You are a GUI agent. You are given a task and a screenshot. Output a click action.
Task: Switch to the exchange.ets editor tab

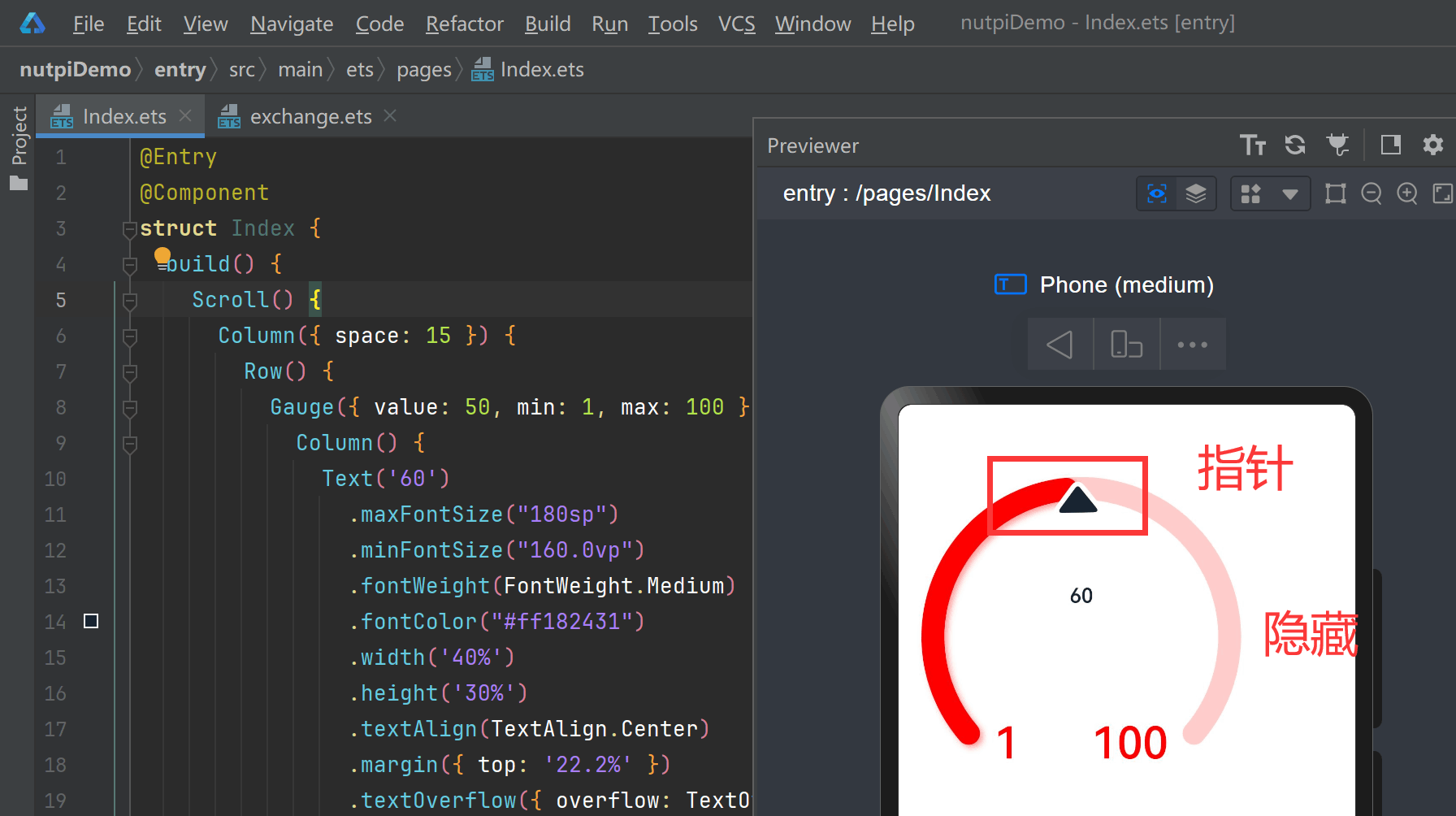310,117
